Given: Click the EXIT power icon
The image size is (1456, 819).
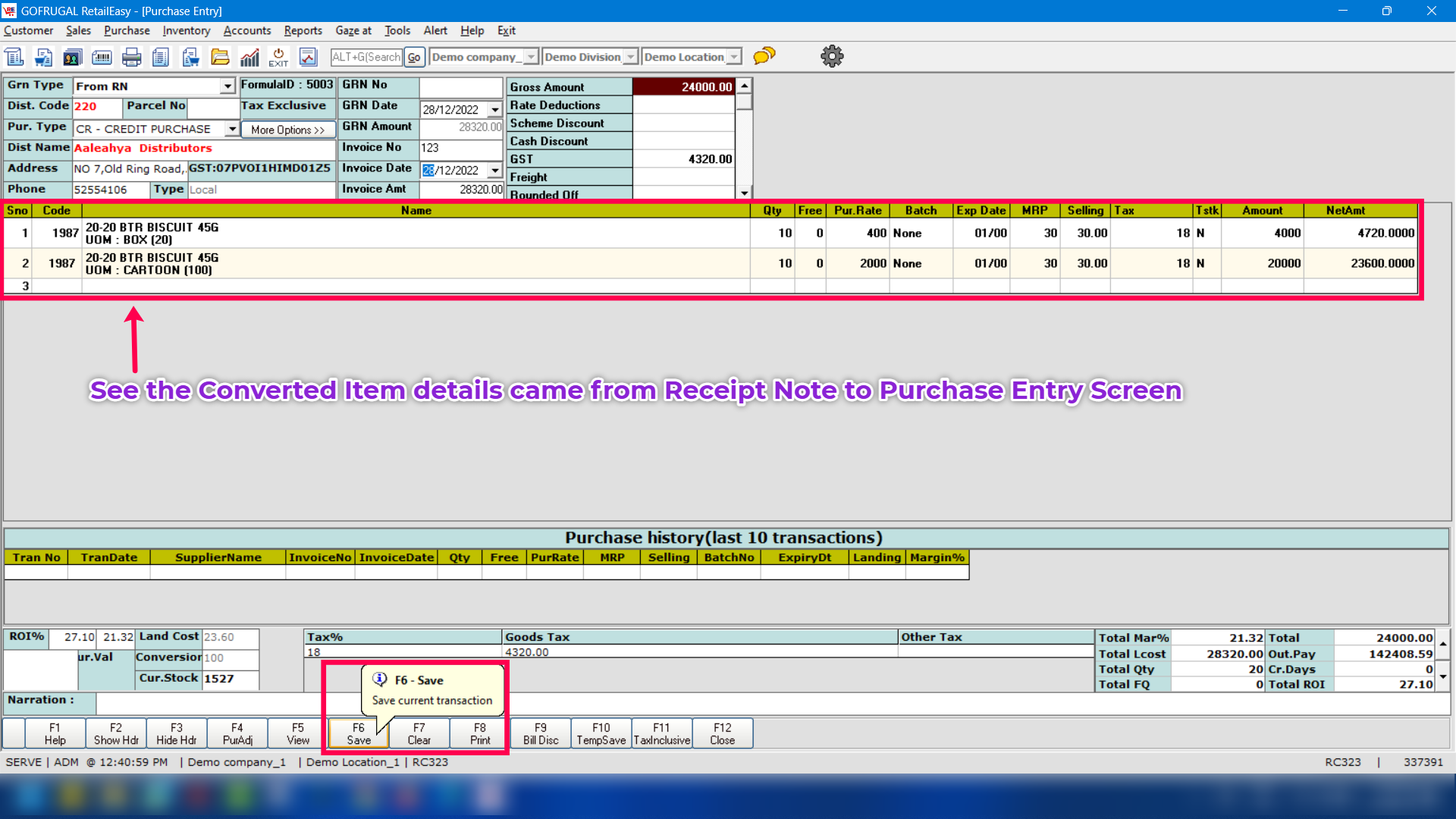Looking at the screenshot, I should click(278, 57).
